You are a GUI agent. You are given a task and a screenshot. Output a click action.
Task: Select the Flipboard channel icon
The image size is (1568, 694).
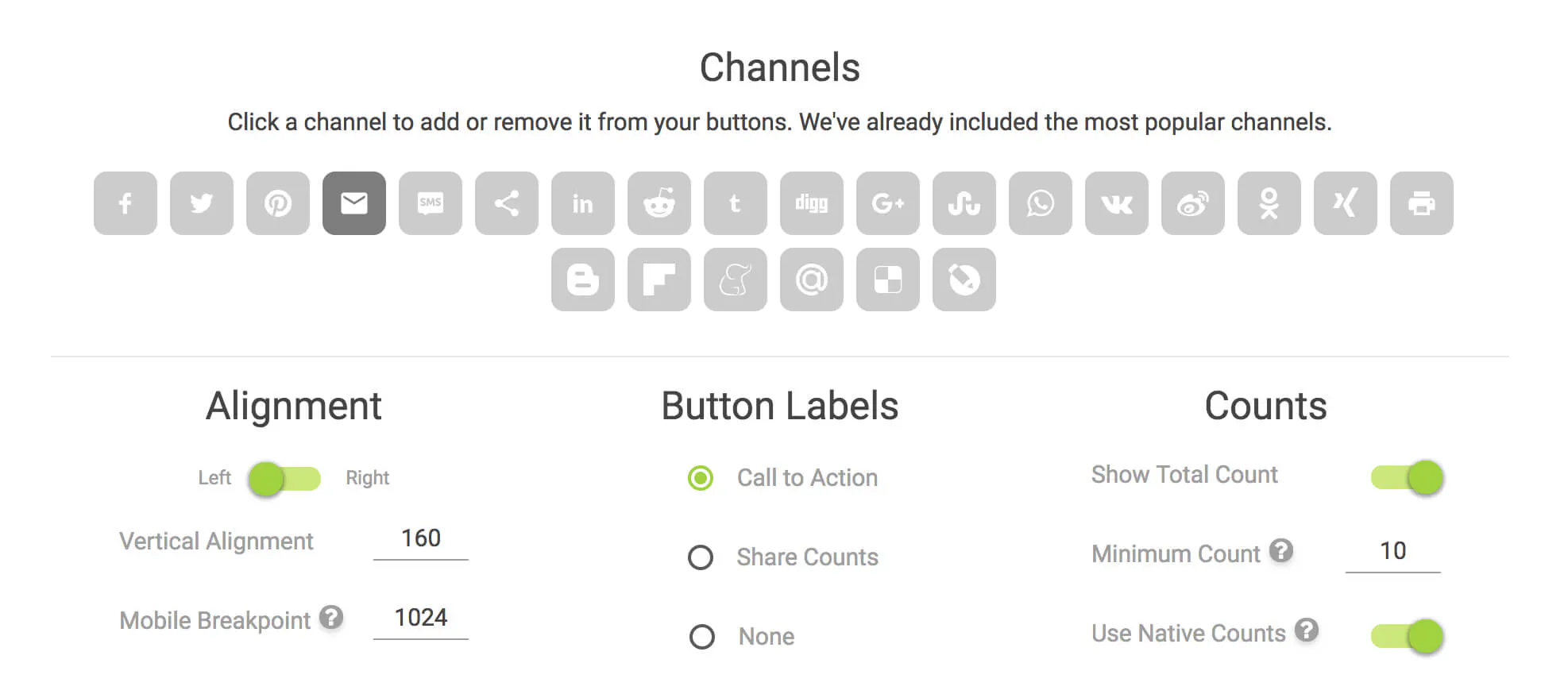(659, 280)
